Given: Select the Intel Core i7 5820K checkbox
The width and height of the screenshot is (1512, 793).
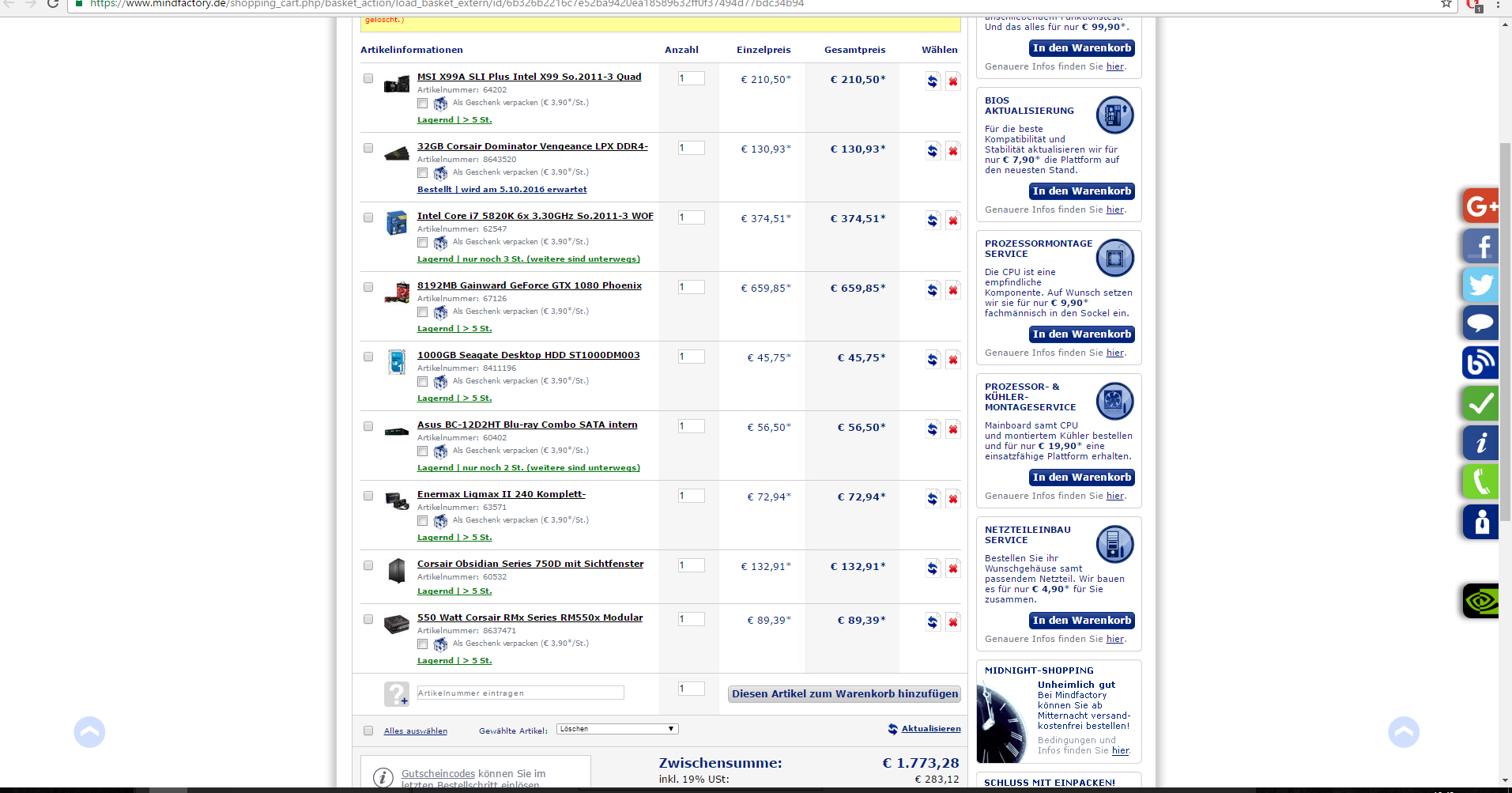Looking at the screenshot, I should (368, 217).
